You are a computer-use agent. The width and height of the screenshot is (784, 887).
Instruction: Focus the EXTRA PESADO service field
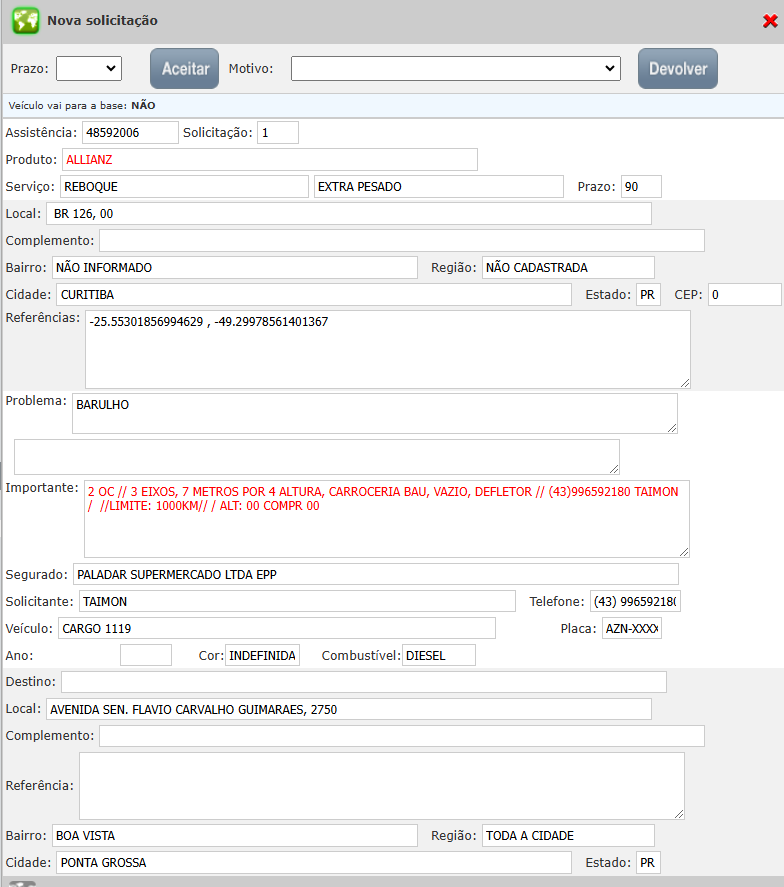[438, 187]
